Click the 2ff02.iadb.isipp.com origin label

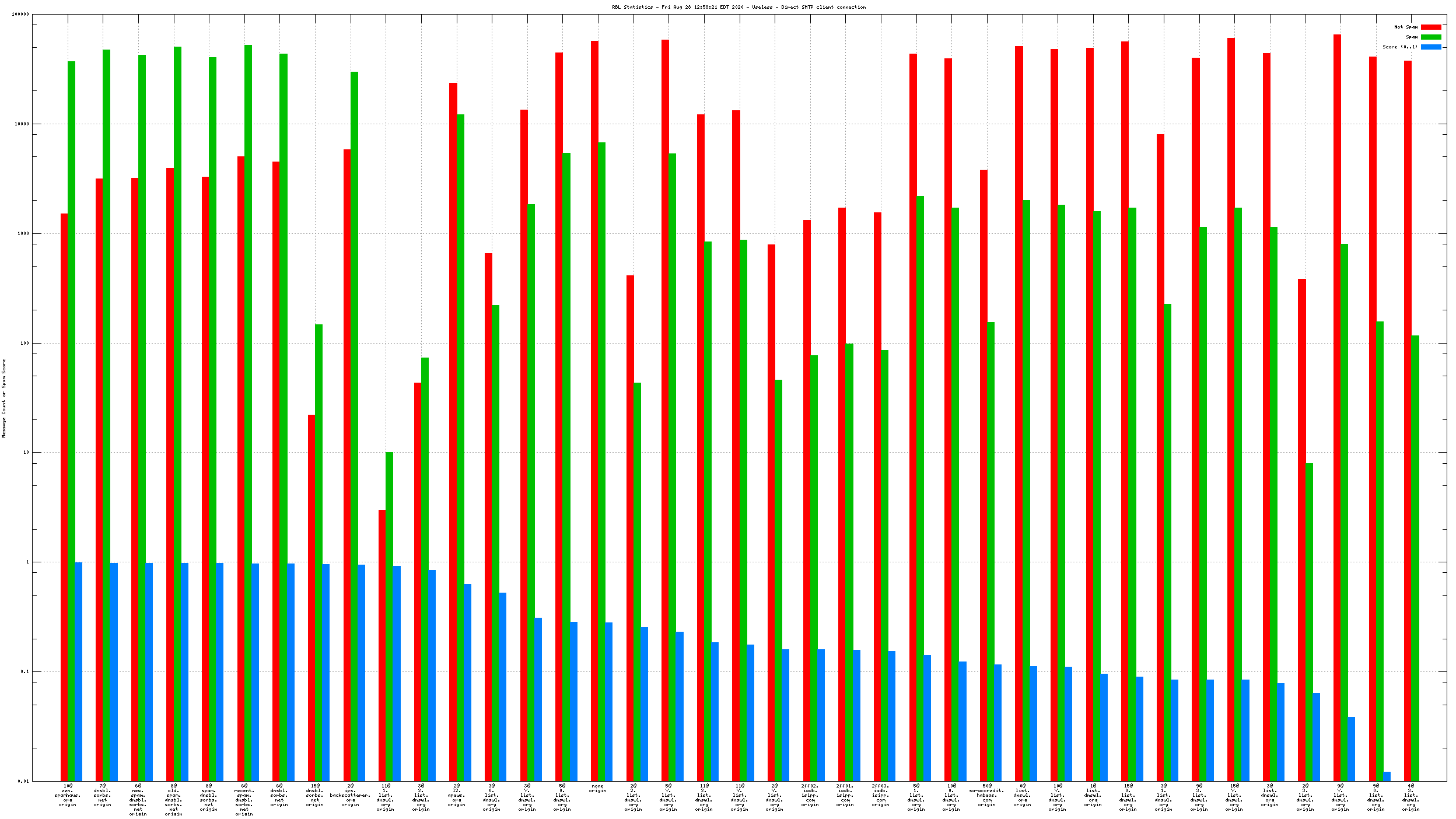(810, 796)
